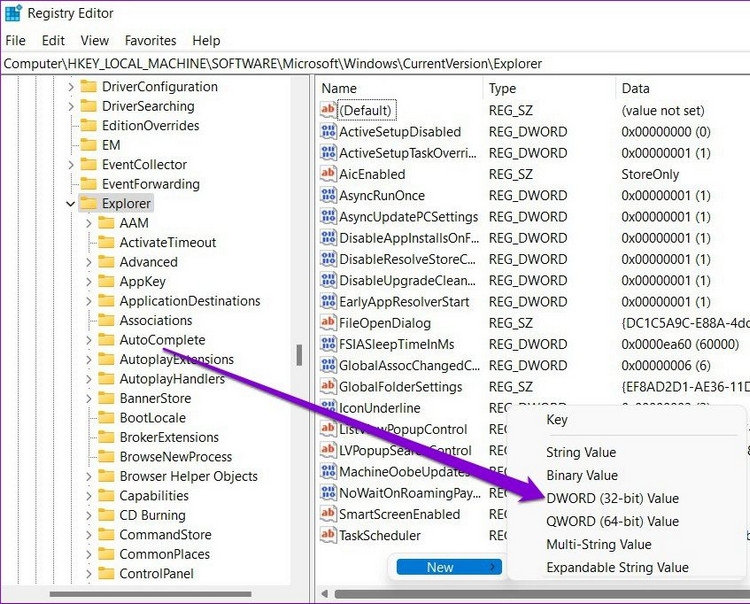This screenshot has width=750, height=604.
Task: Choose String Value from submenu
Action: click(581, 452)
